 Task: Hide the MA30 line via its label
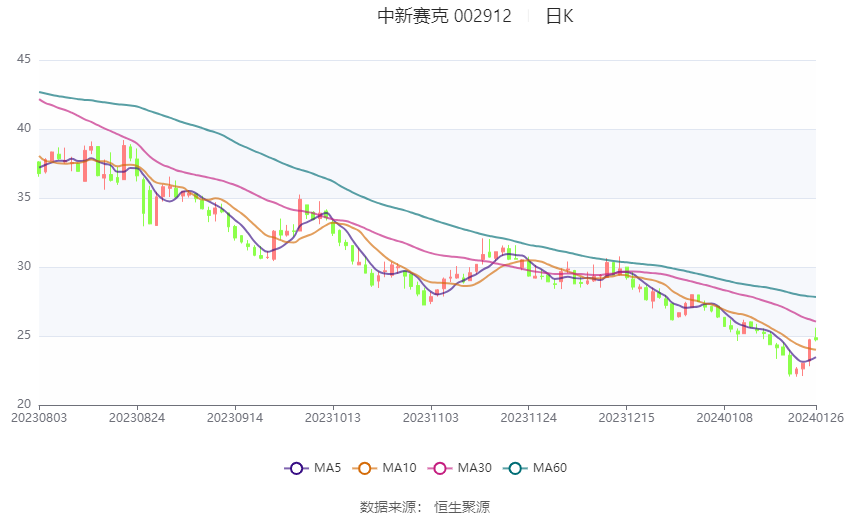tap(474, 468)
